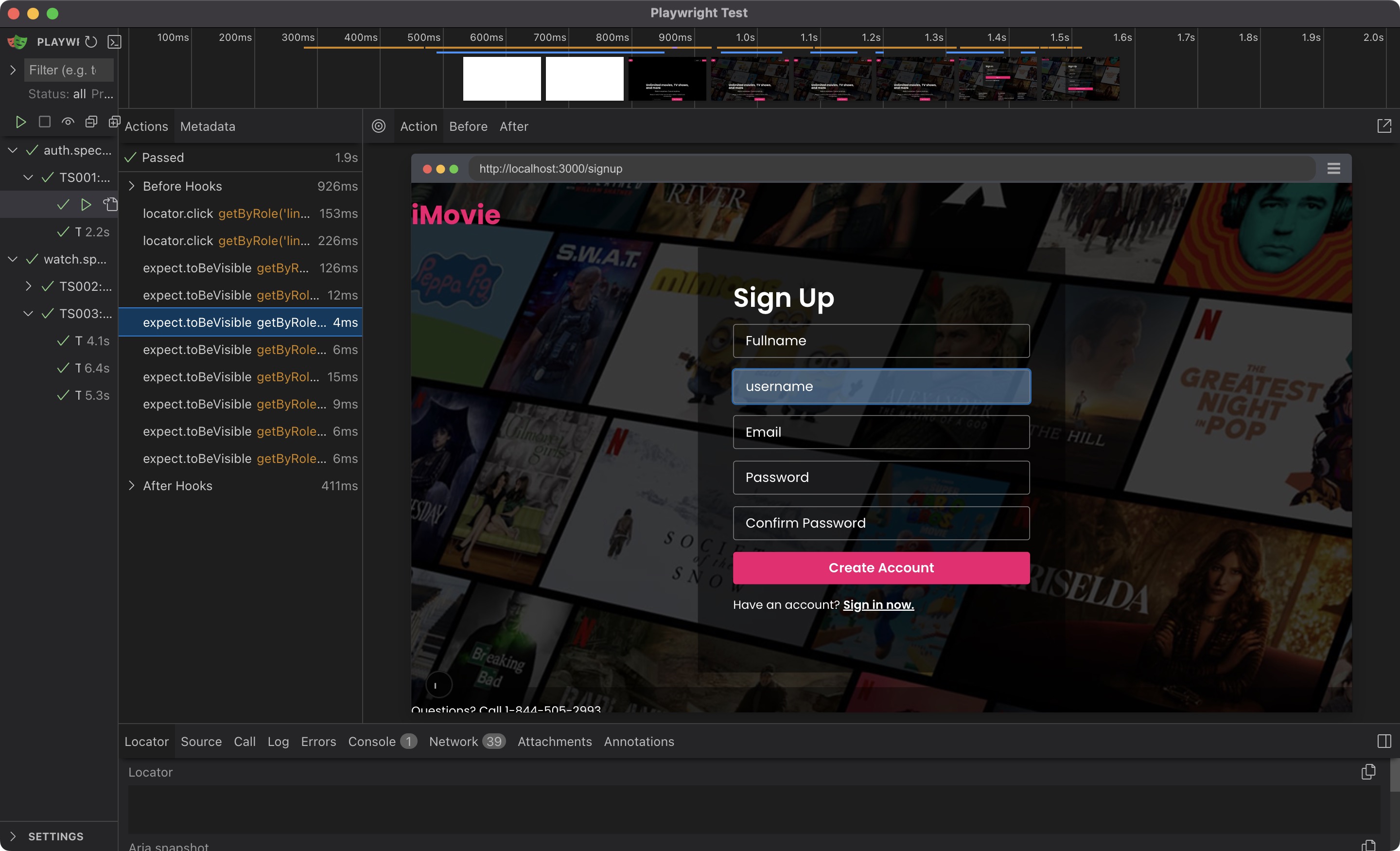Run the selected test via its play icon
The image size is (1400, 851).
pos(86,205)
